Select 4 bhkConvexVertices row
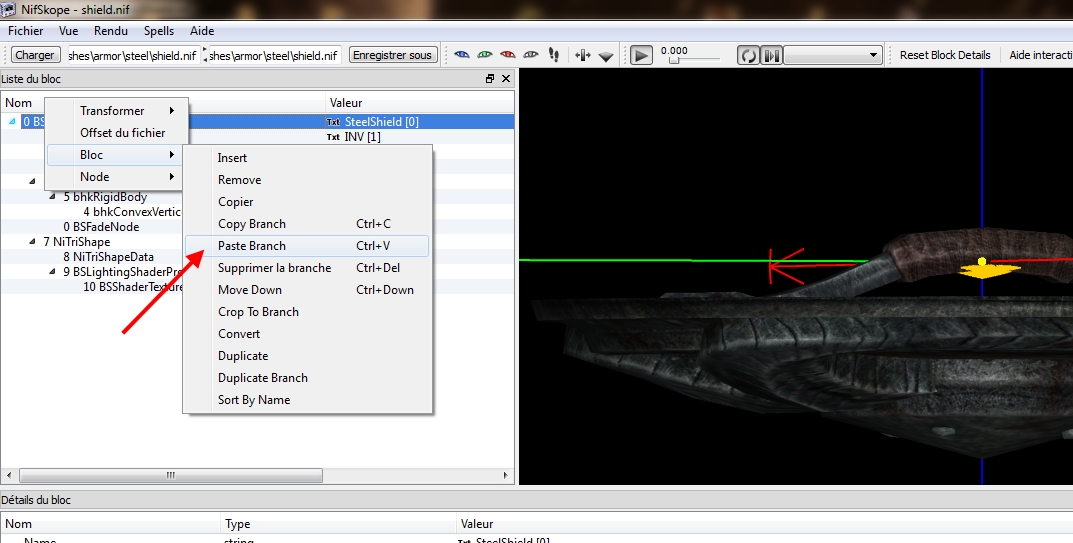The image size is (1073, 543). pos(132,212)
